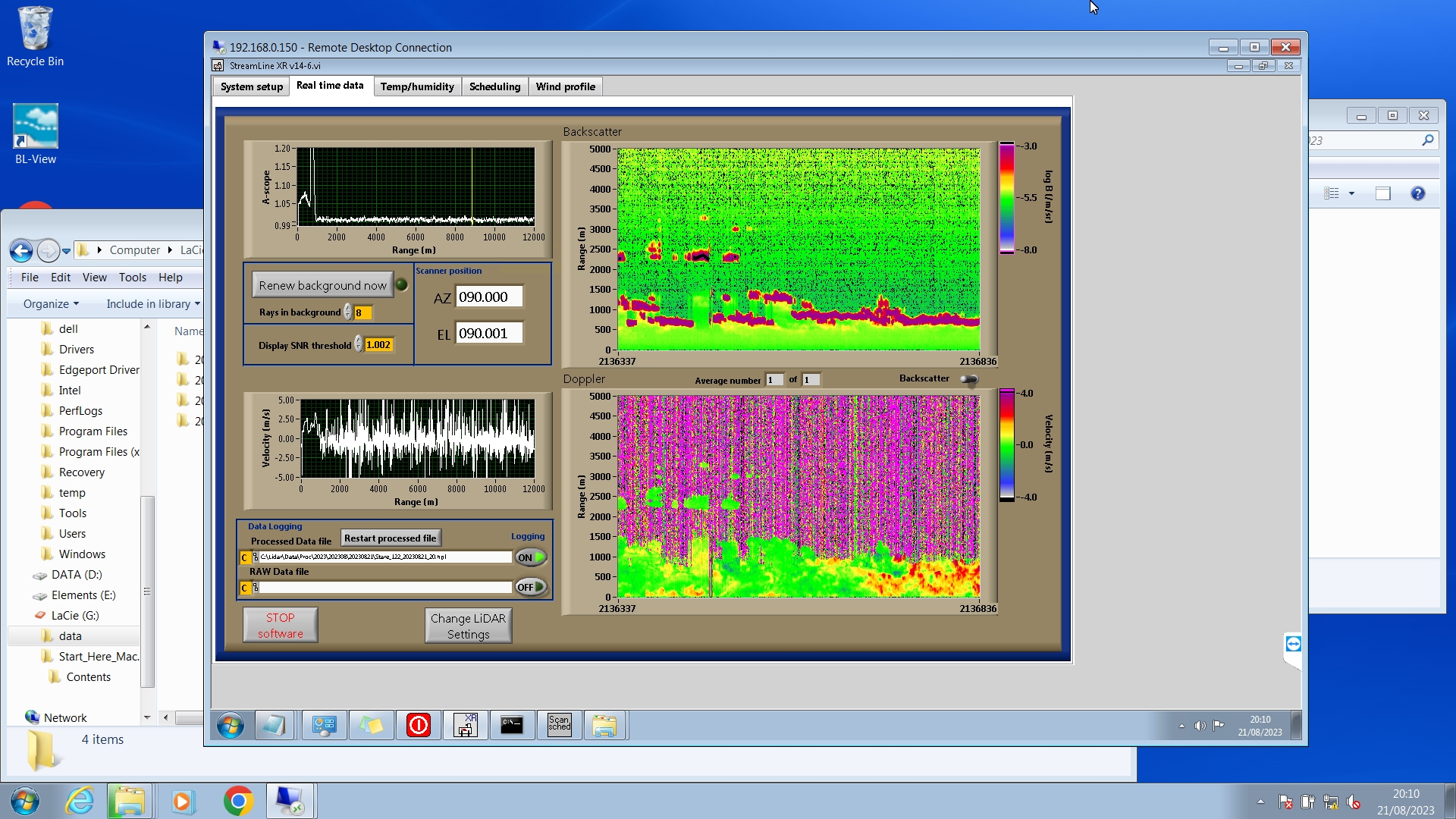The width and height of the screenshot is (1456, 819).
Task: Open the command prompt taskbar icon
Action: tap(512, 726)
